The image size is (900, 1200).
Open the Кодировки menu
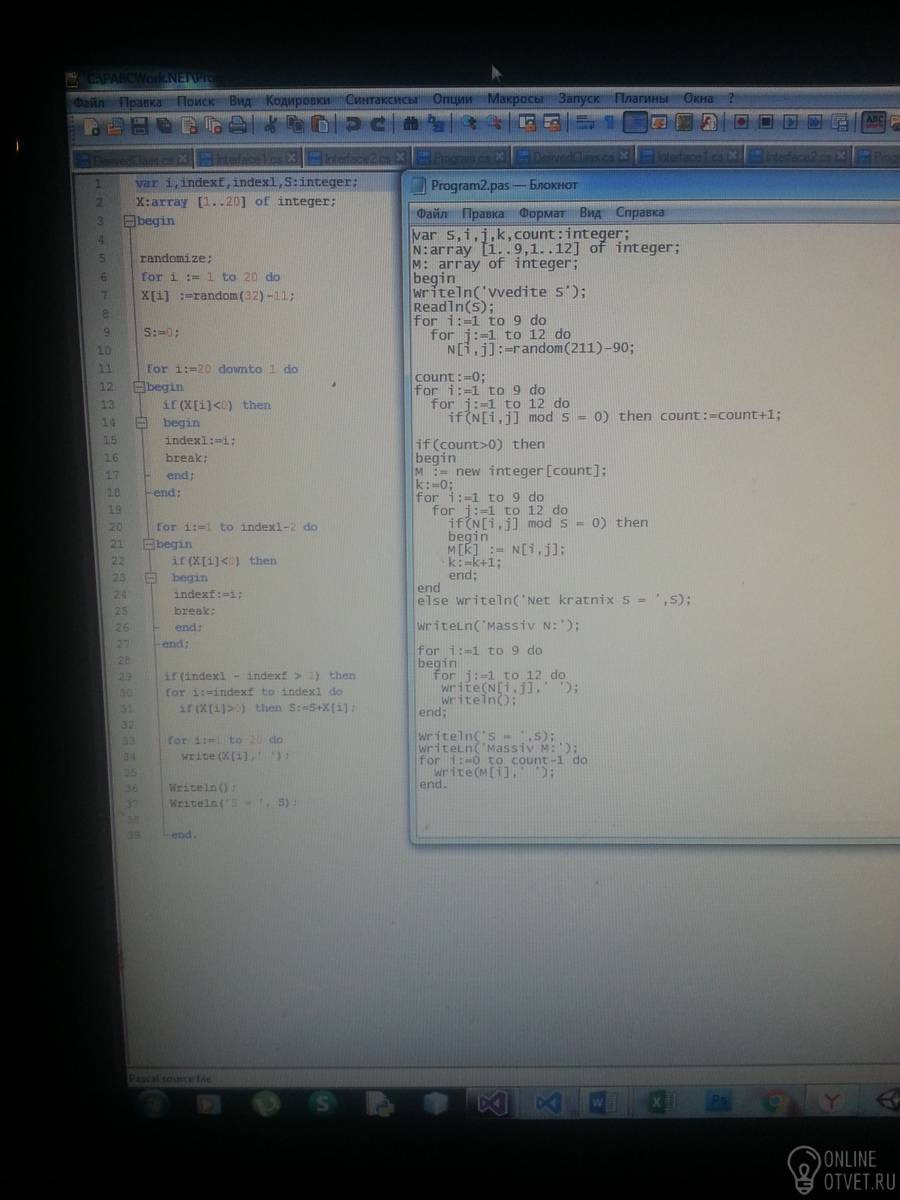(298, 100)
